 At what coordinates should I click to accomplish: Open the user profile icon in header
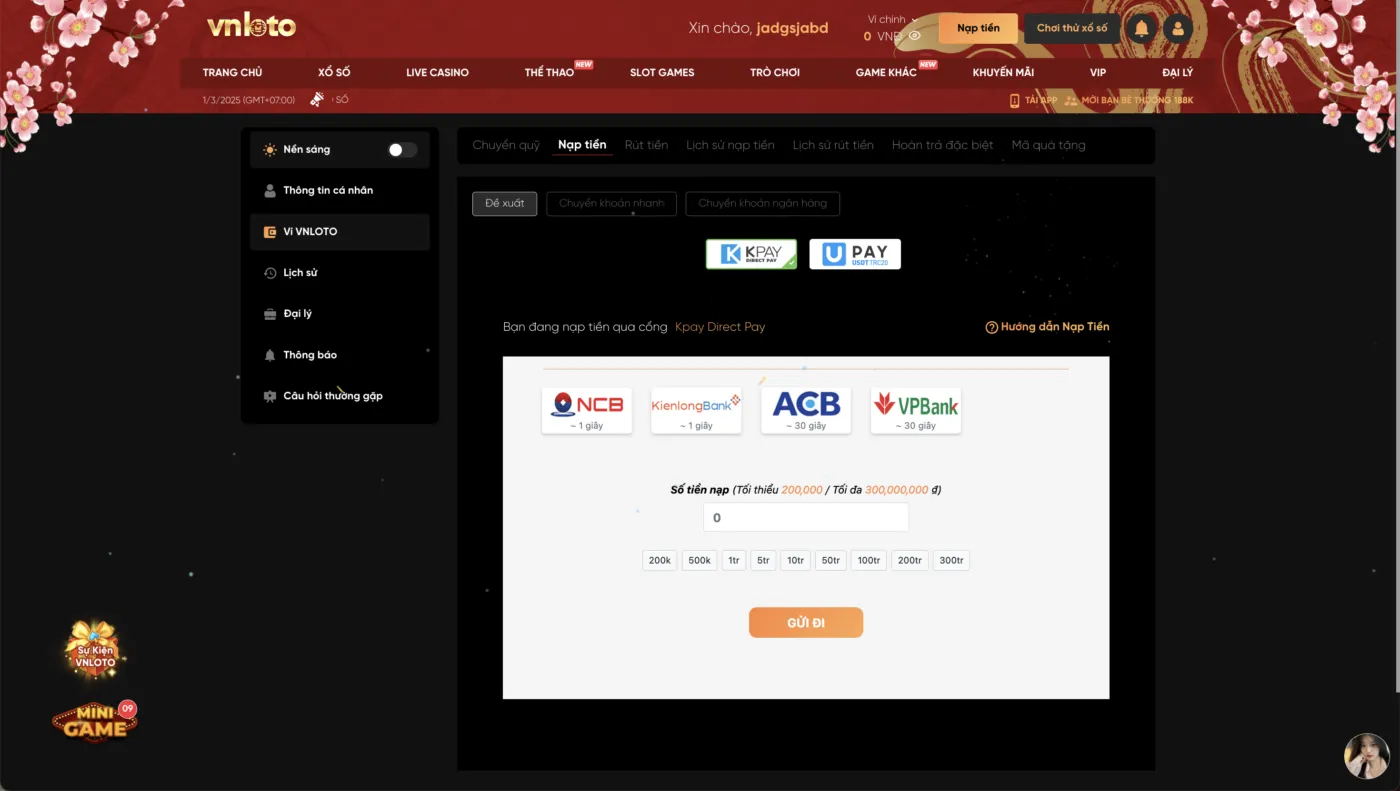click(x=1178, y=28)
